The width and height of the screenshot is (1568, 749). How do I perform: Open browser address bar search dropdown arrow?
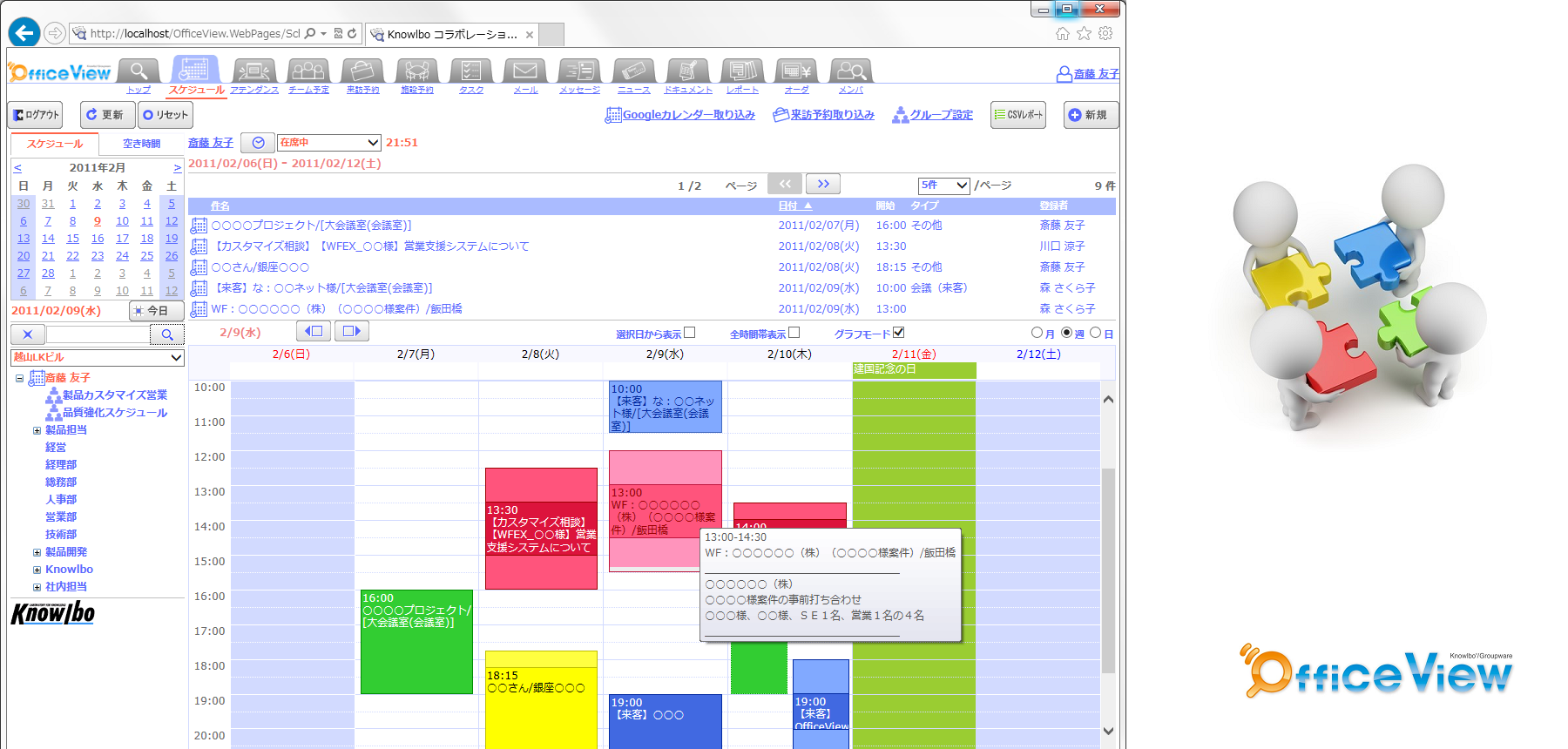point(323,34)
